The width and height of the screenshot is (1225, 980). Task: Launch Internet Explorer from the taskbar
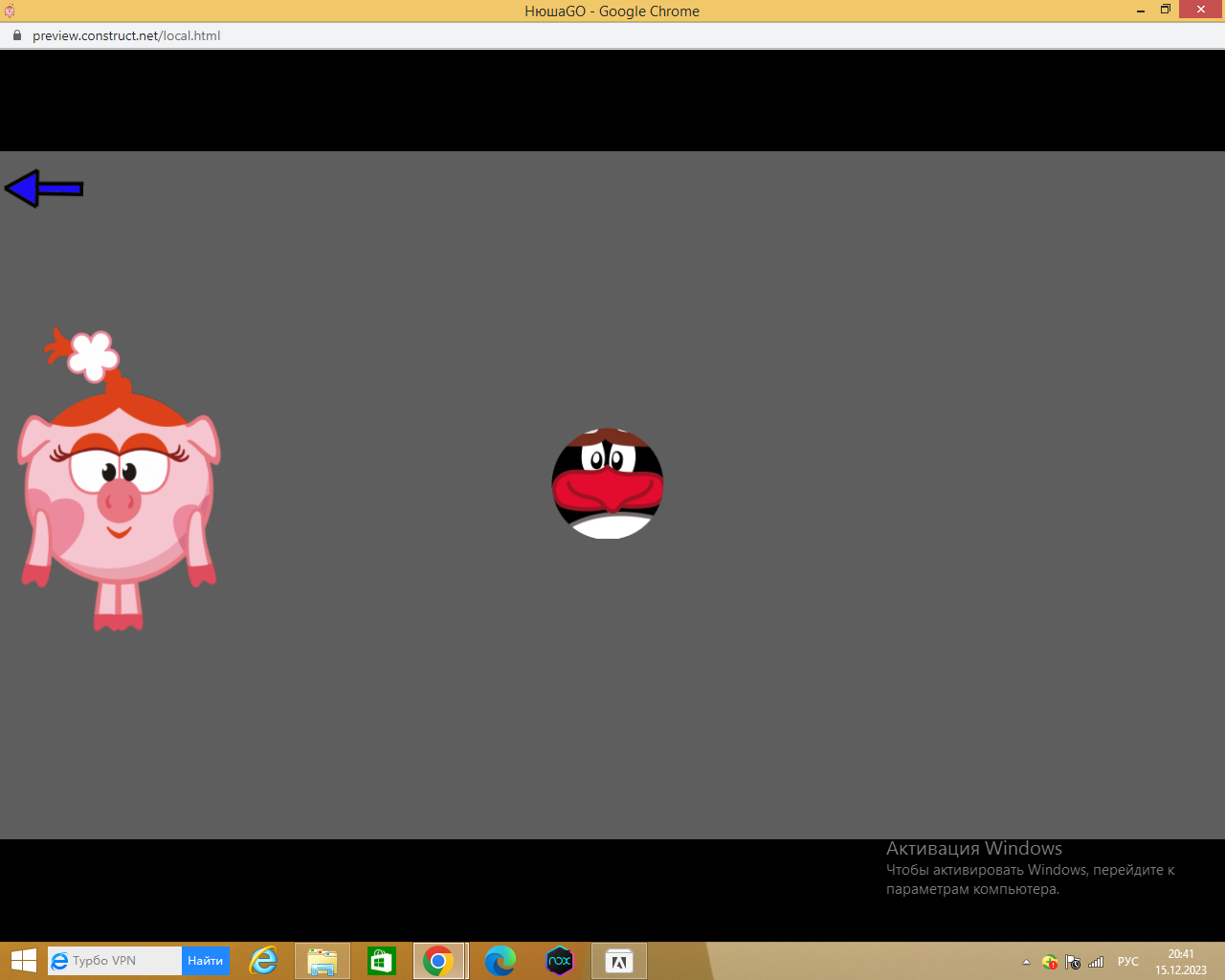(263, 961)
